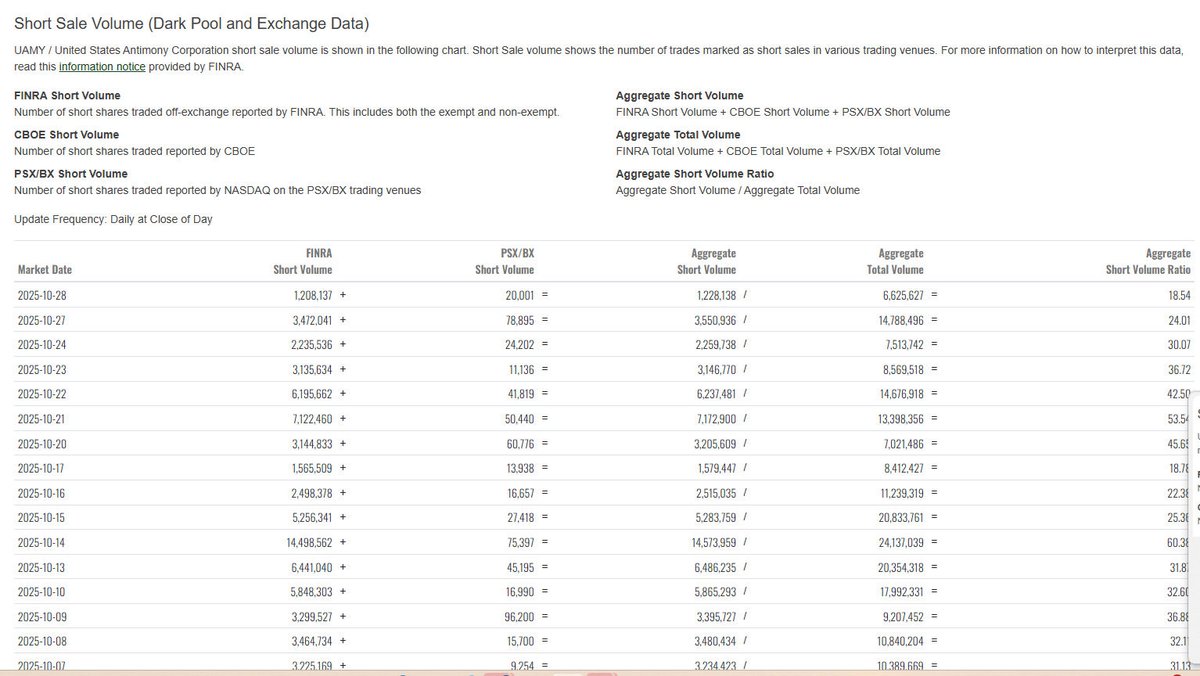
Task: Select the 2025-10-13 market date cell
Action: coord(42,568)
